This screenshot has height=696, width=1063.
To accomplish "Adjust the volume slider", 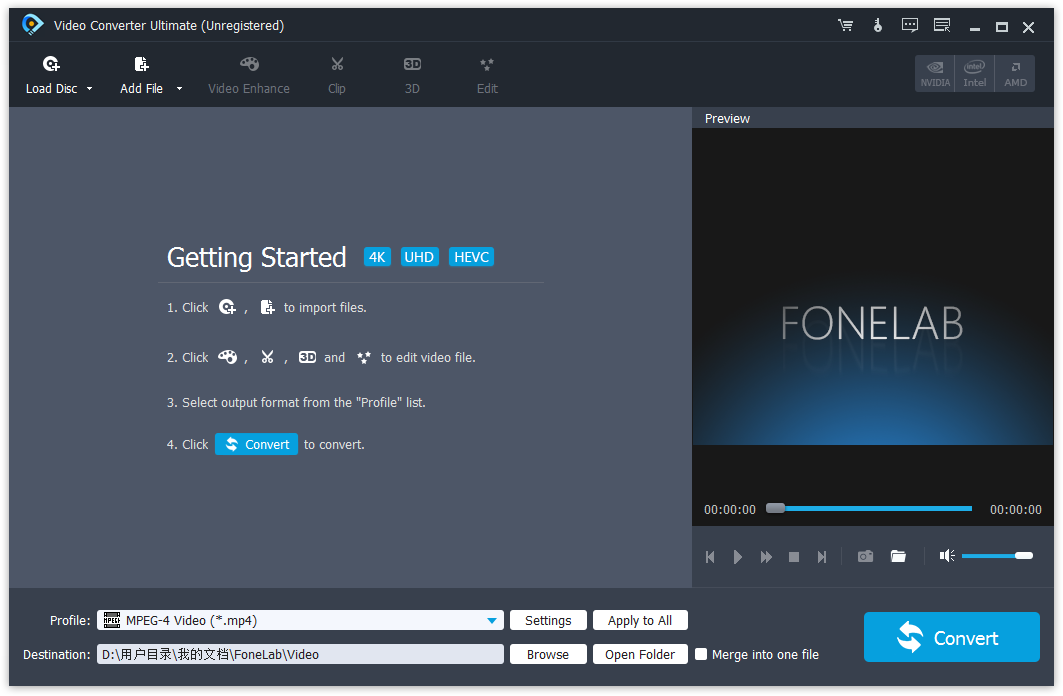I will click(x=997, y=556).
